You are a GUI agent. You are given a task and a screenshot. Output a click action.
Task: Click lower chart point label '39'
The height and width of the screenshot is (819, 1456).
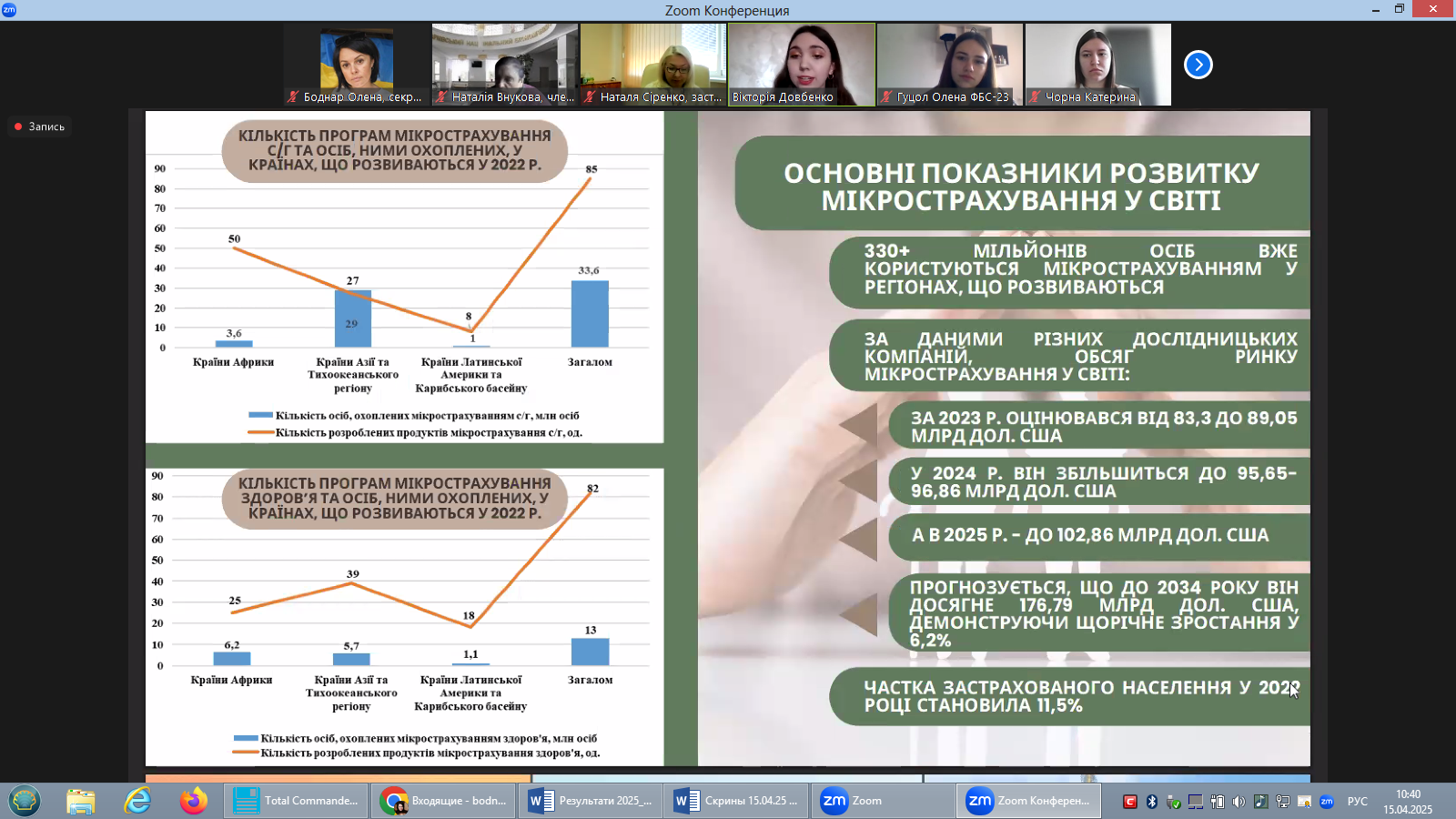[x=353, y=574]
